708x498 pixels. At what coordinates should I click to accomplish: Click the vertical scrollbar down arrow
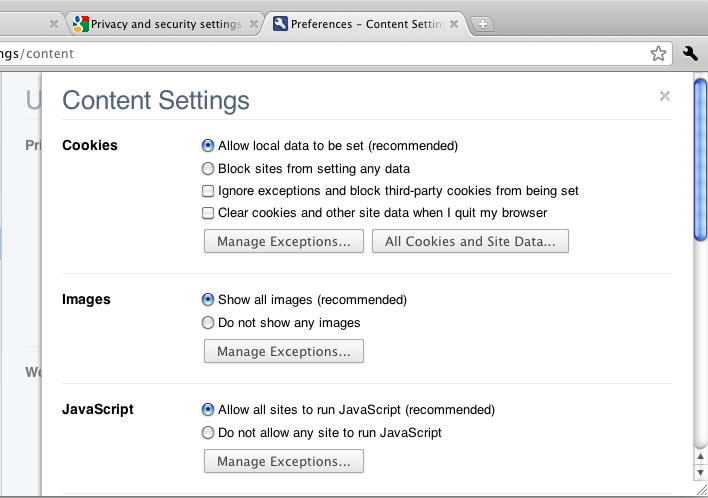tap(700, 472)
